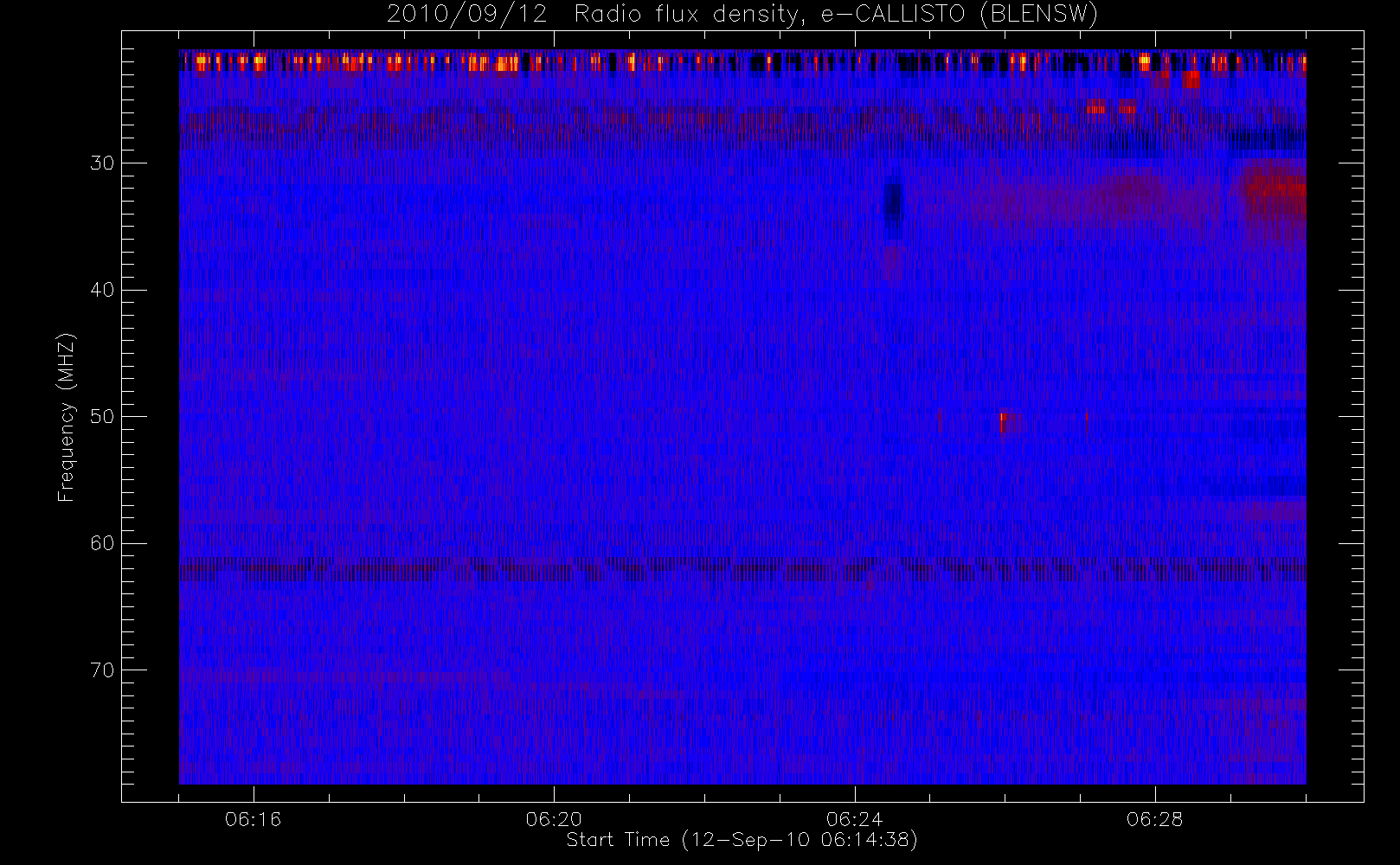
Task: Click the 06:28 time tick label
Action: tap(1154, 819)
